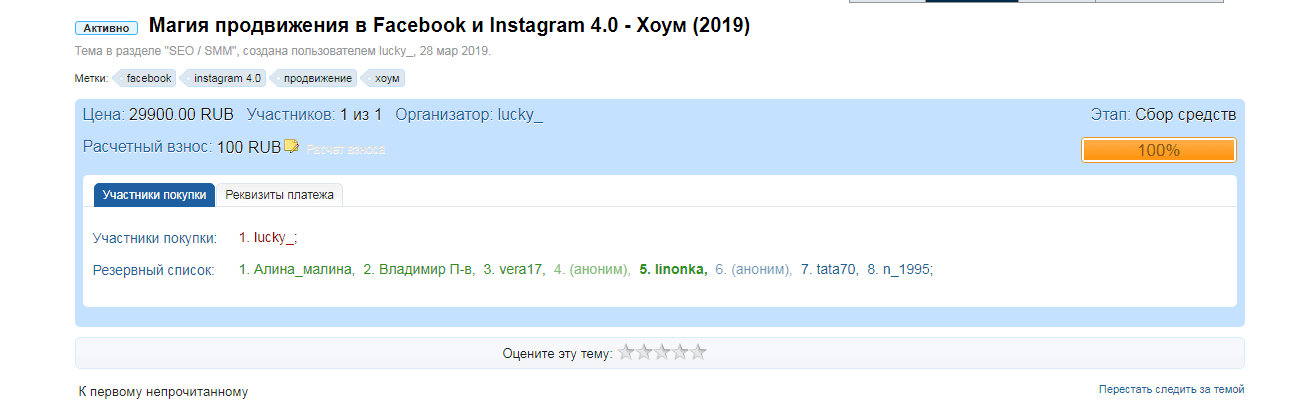
Task: Open organizer lucky_ profile link
Action: [520, 115]
